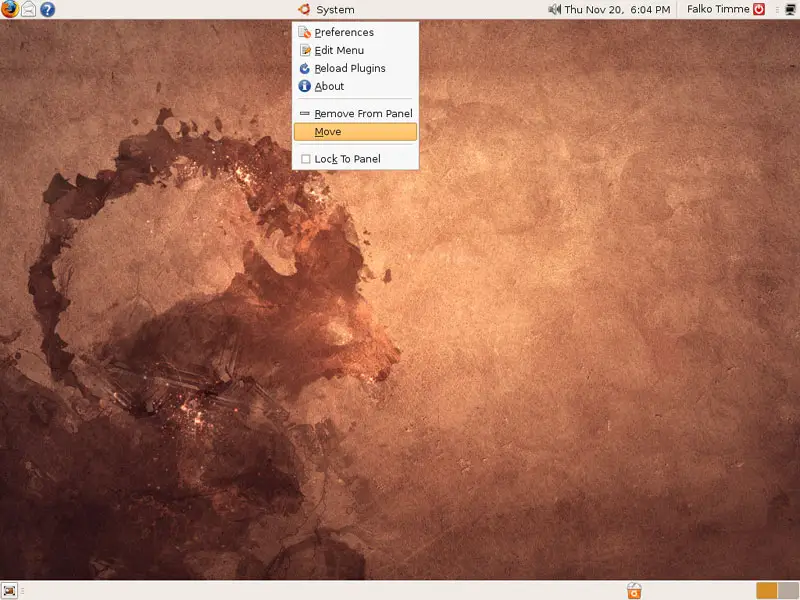Switch to the second gray workspace
Image resolution: width=800 pixels, height=600 pixels.
tap(787, 591)
